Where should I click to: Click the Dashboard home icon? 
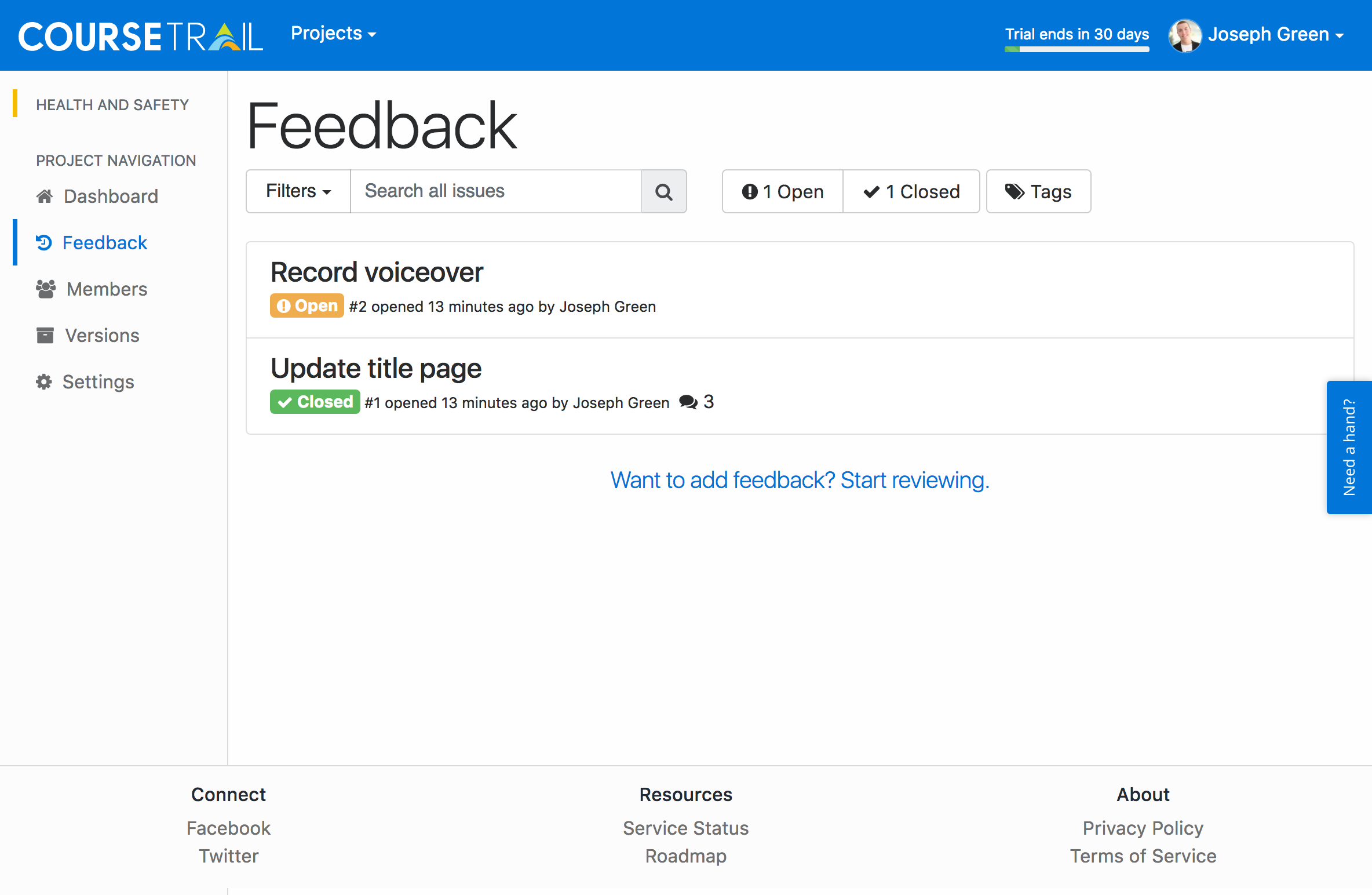[45, 197]
